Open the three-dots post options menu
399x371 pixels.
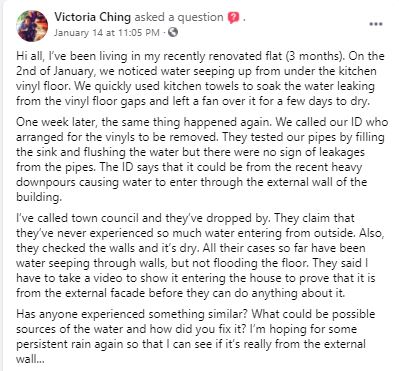coord(376,24)
